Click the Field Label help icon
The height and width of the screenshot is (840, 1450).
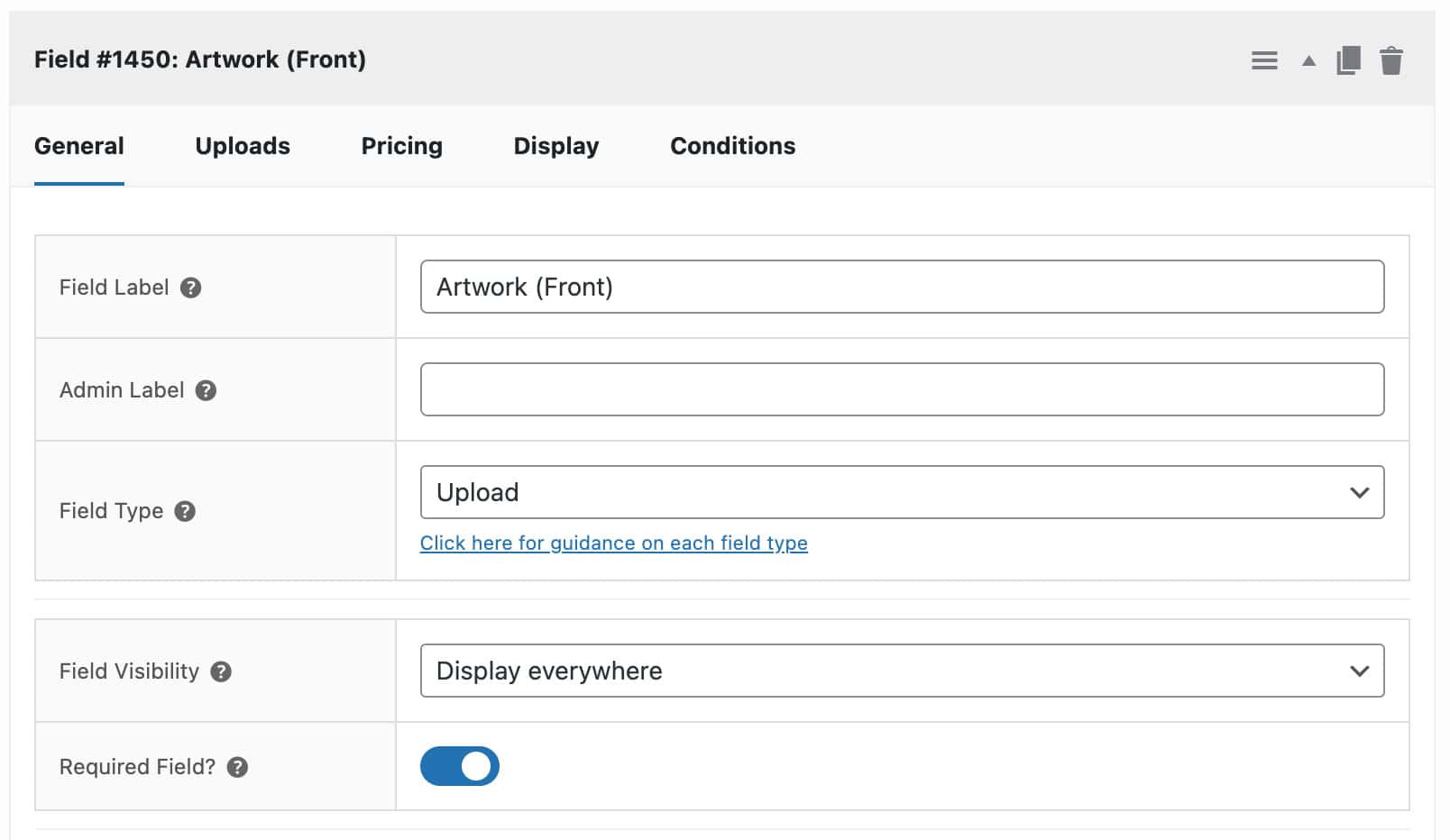(x=192, y=288)
